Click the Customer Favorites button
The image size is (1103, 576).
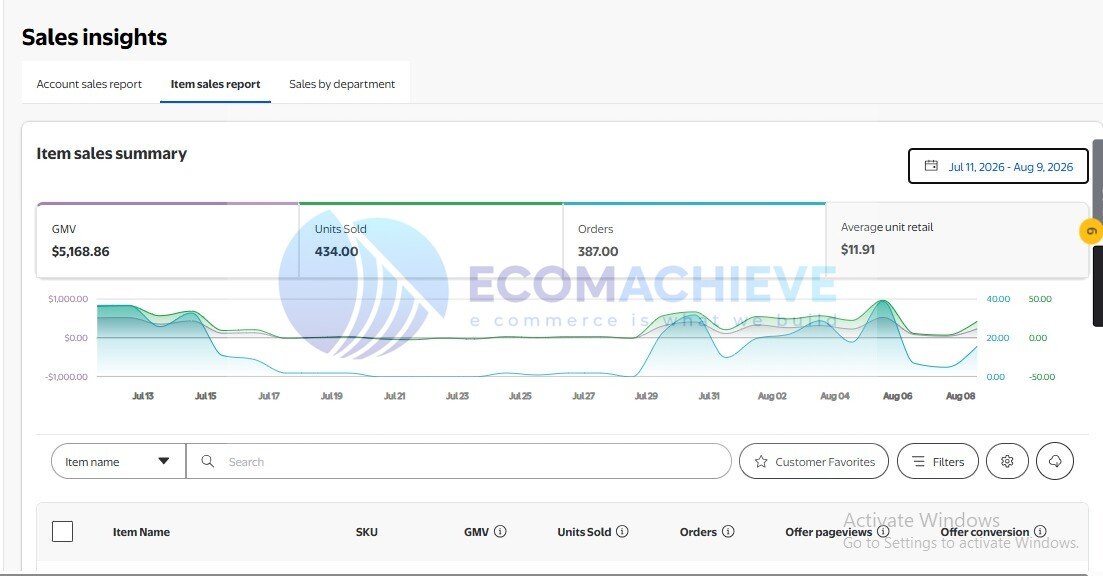tap(814, 461)
